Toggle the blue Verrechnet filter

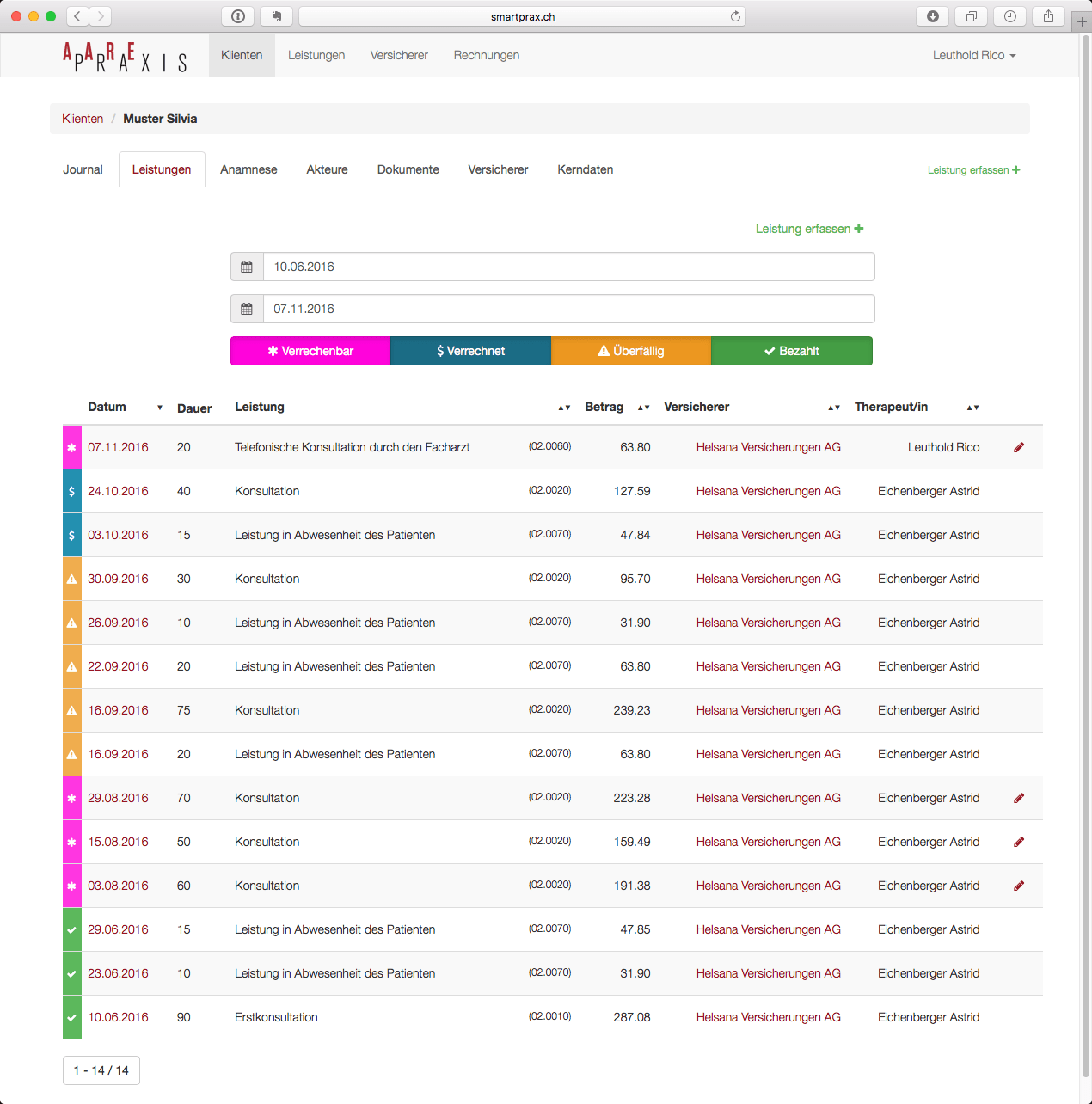click(470, 351)
